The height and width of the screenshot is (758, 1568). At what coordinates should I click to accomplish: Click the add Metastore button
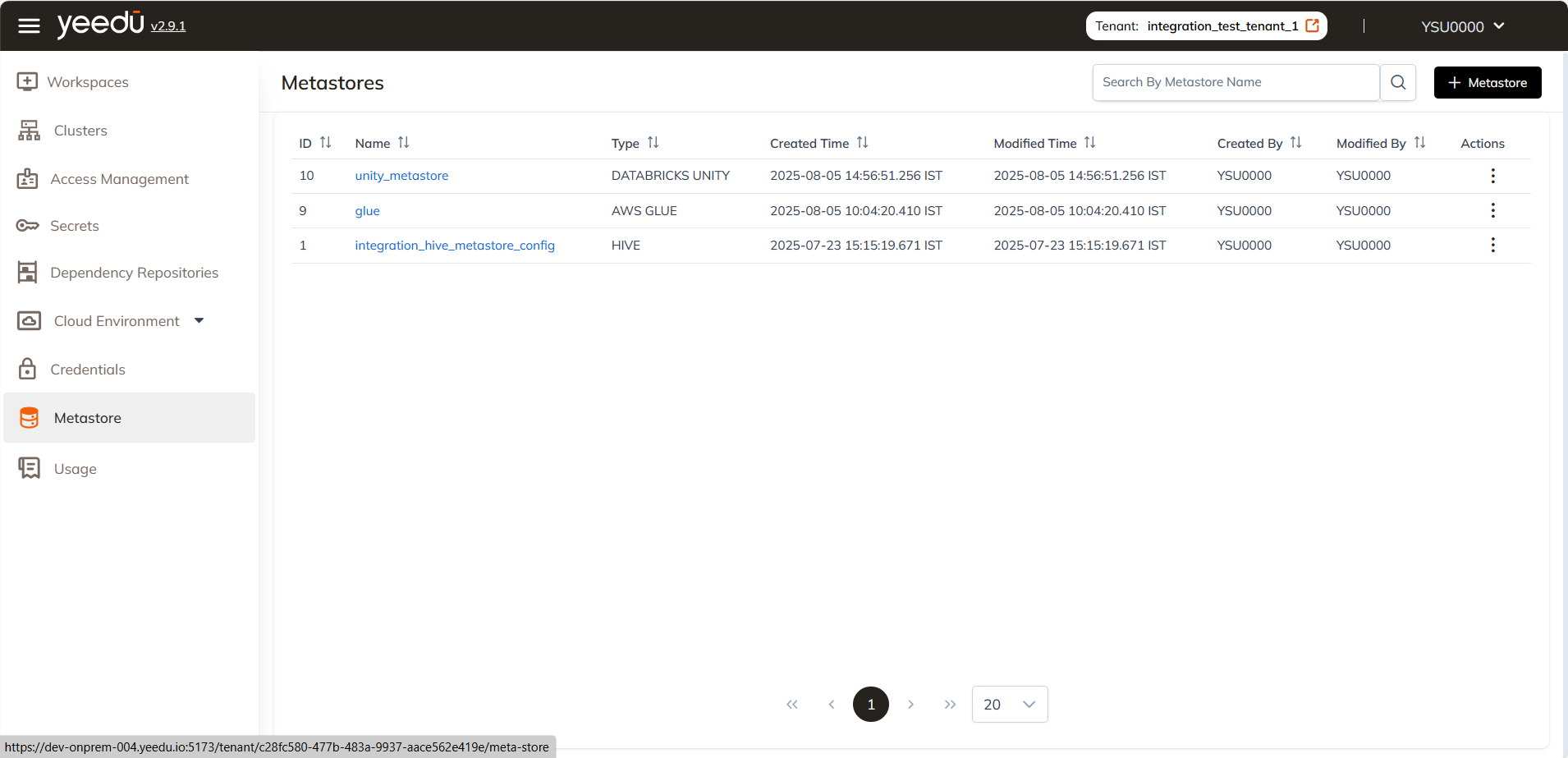click(1487, 83)
